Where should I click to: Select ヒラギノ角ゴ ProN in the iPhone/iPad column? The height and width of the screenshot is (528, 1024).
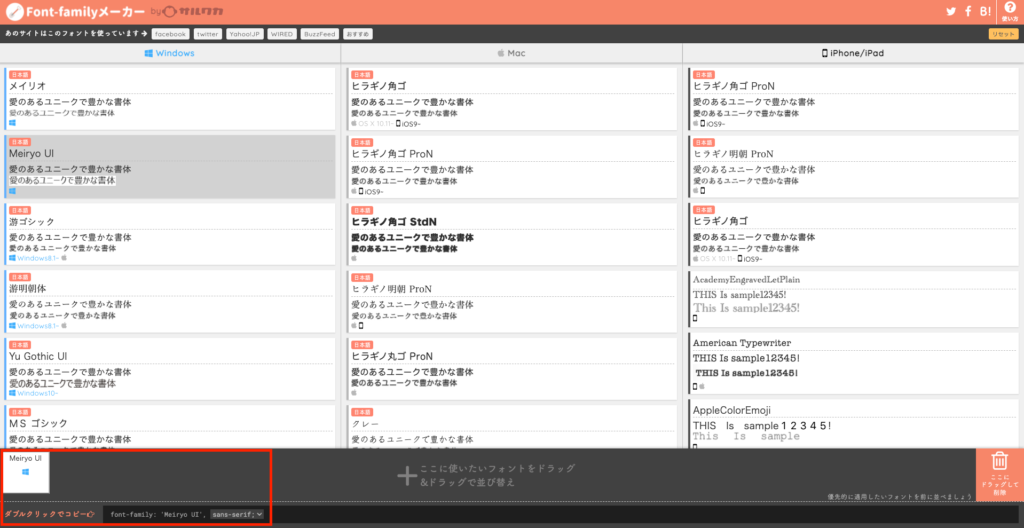pyautogui.click(x=853, y=98)
